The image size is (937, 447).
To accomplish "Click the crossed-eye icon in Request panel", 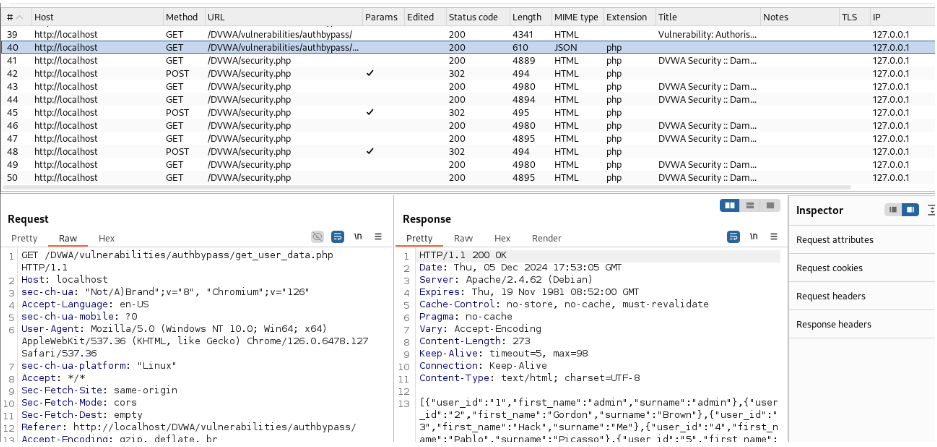I will pos(317,238).
